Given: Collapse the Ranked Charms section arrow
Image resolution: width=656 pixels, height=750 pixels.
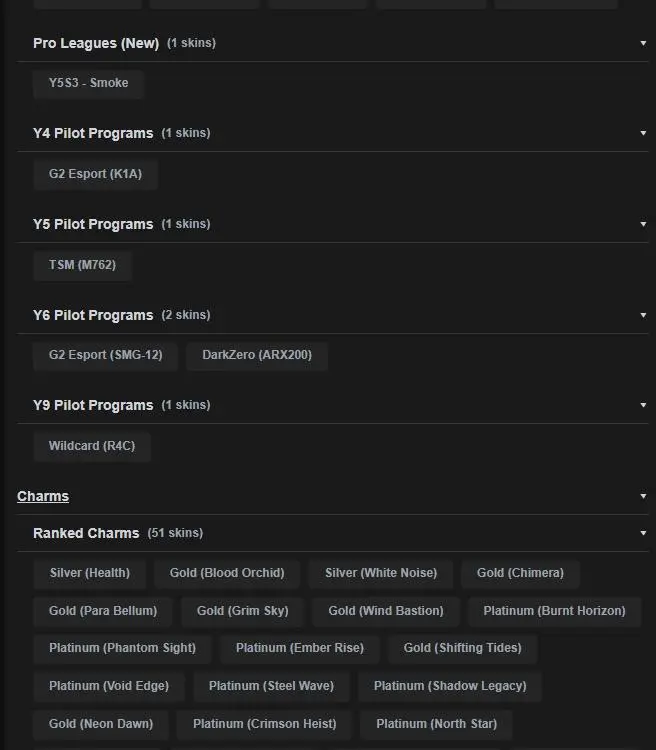Looking at the screenshot, I should tap(643, 533).
